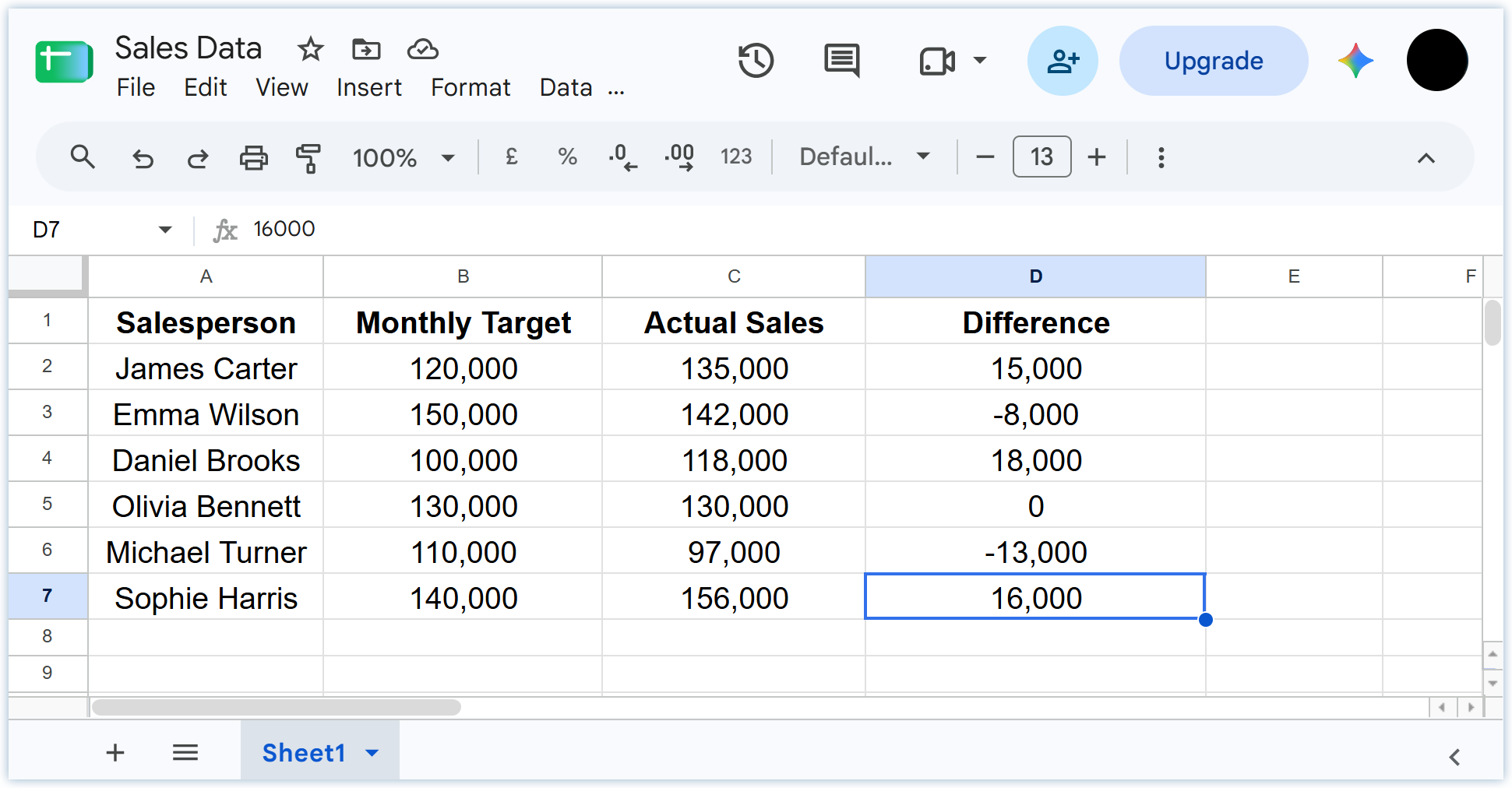Viewport: 1512px width, 788px height.
Task: Click the D7 name box
Action: click(86, 230)
